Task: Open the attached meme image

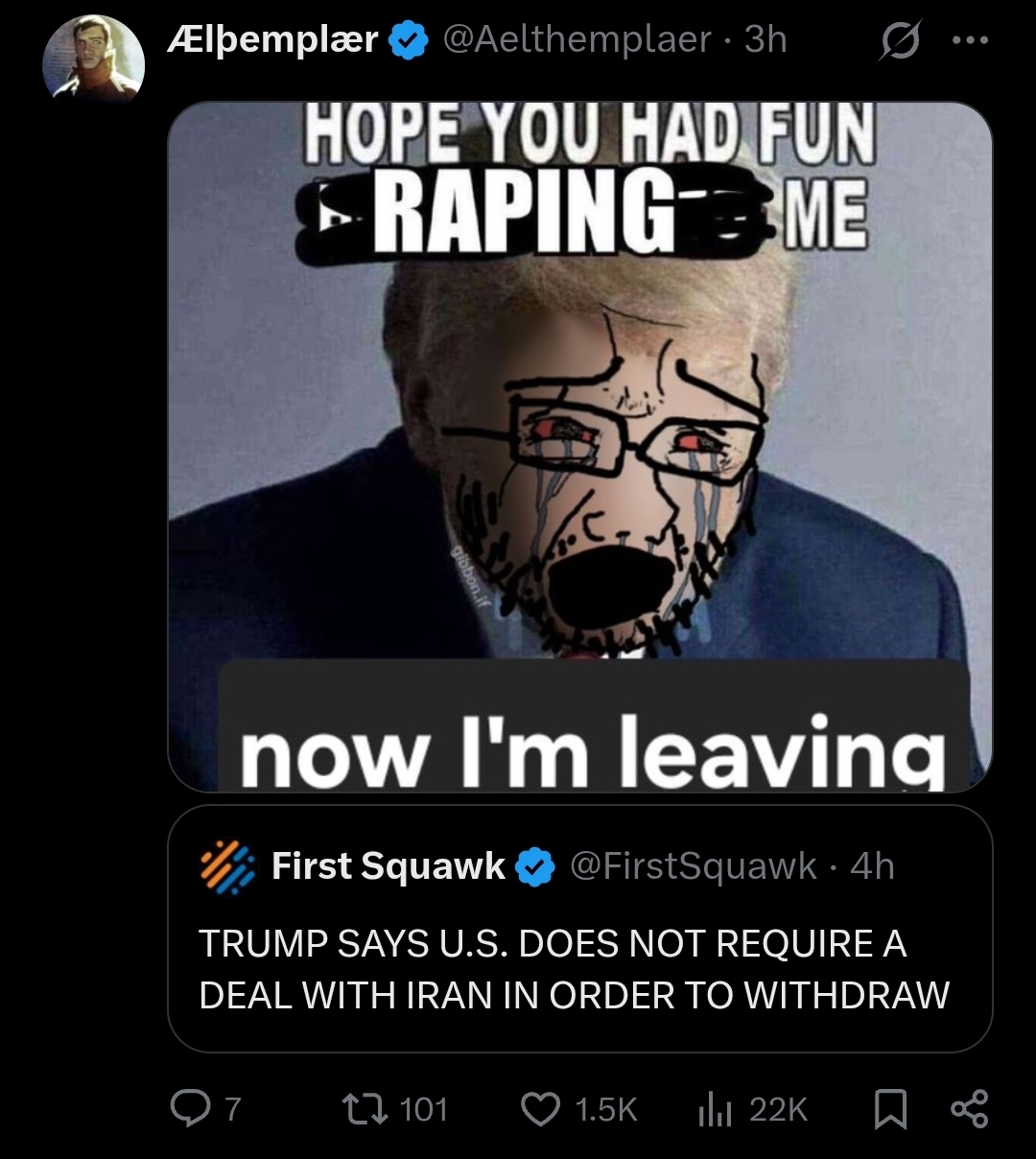Action: pyautogui.click(x=579, y=446)
